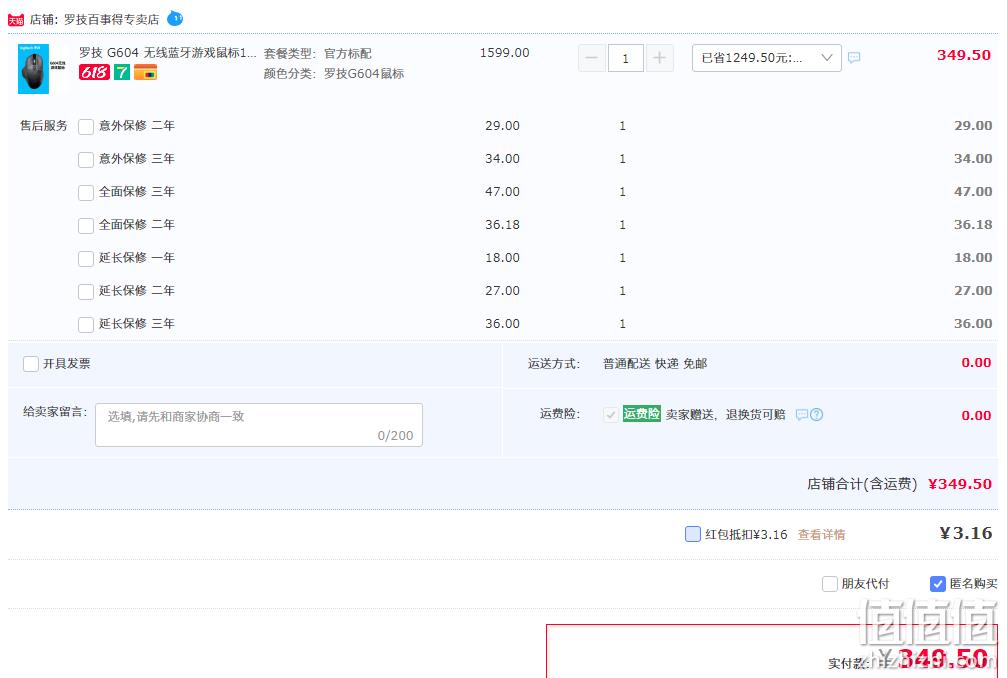Viewport: 1007px width, 678px height.
Task: Open the blue Wangwang chat icon
Action: tap(175, 19)
